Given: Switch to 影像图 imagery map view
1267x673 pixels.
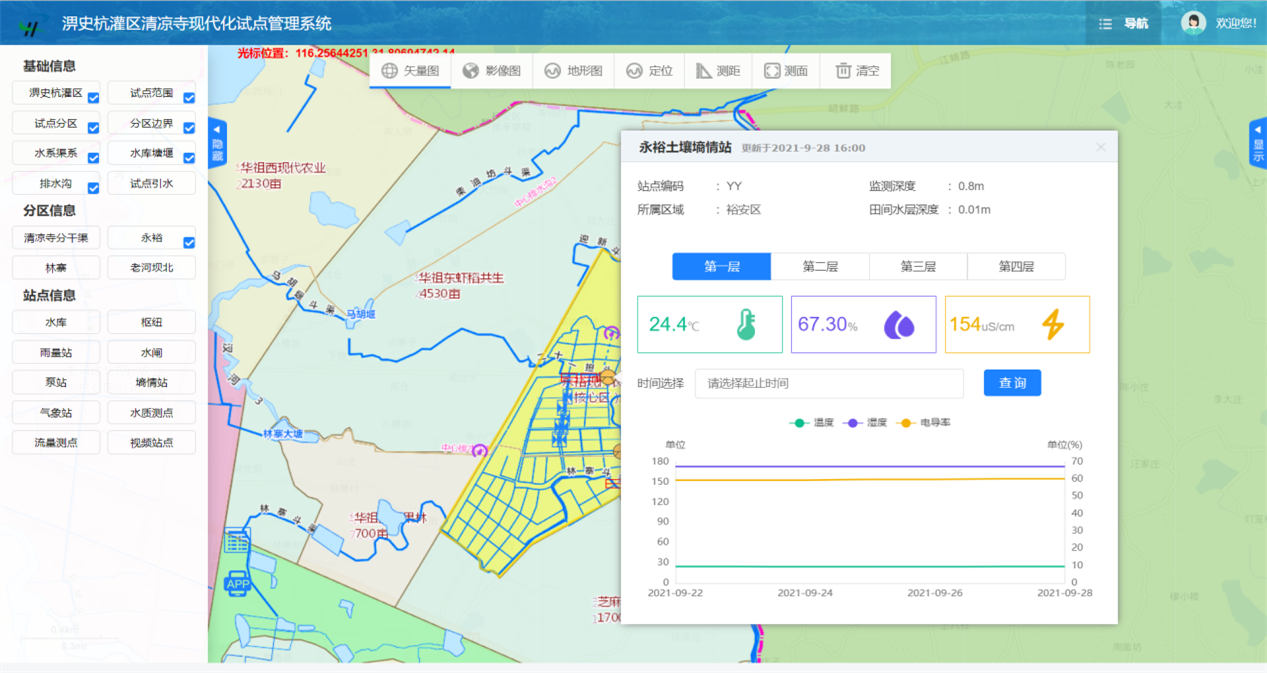Looking at the screenshot, I should pyautogui.click(x=492, y=71).
